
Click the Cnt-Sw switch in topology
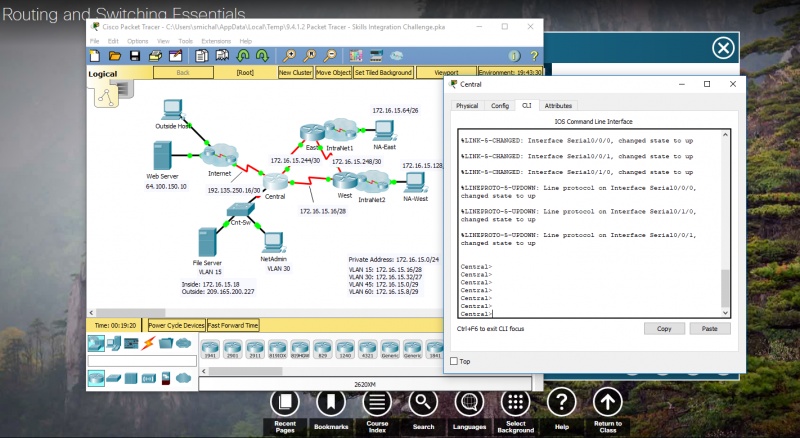pos(240,209)
